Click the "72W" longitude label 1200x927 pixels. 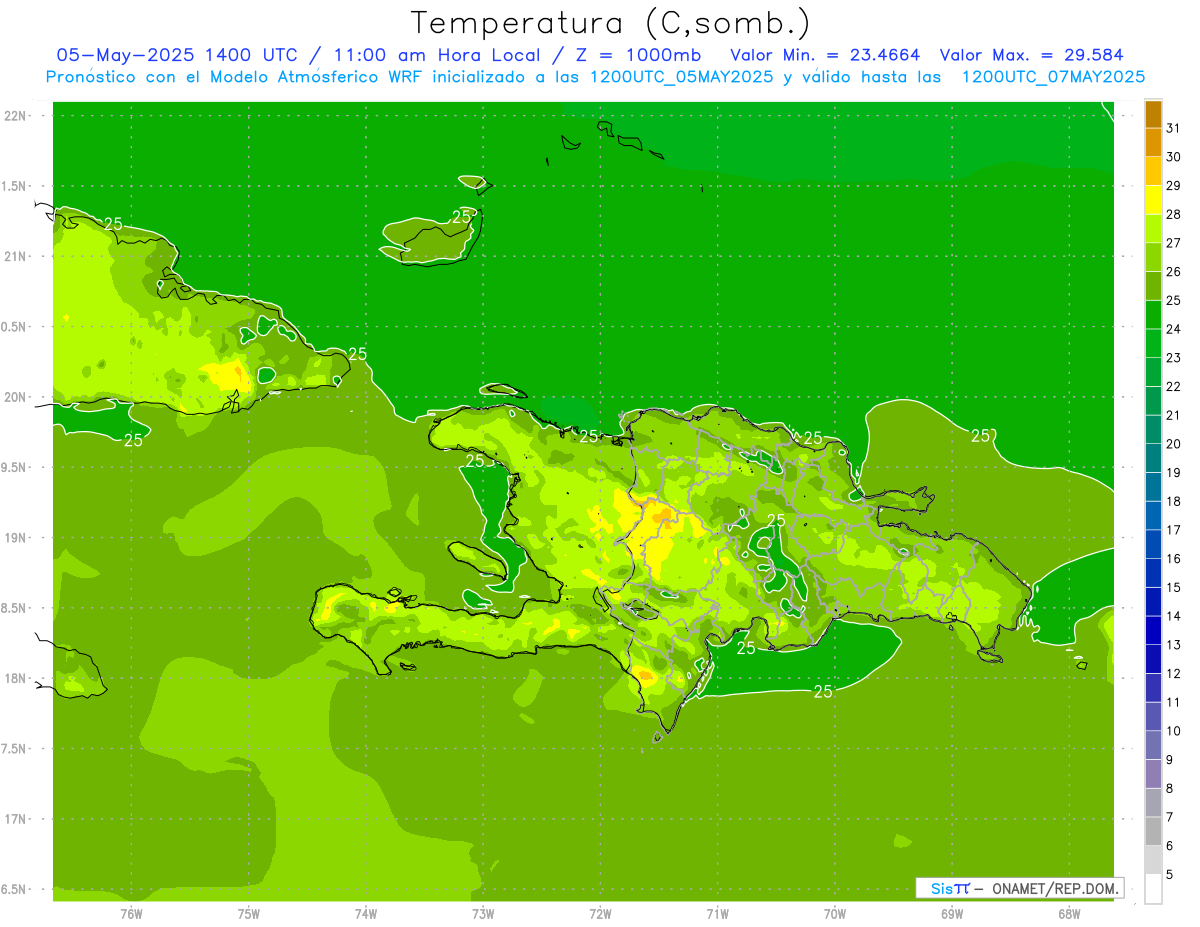600,913
